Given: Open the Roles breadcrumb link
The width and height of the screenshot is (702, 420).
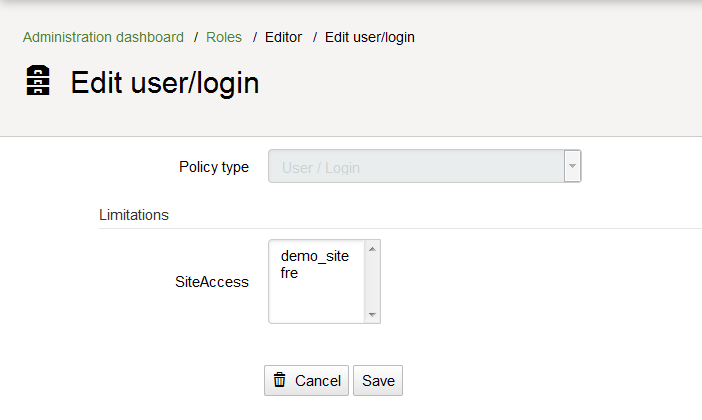Looking at the screenshot, I should 224,37.
